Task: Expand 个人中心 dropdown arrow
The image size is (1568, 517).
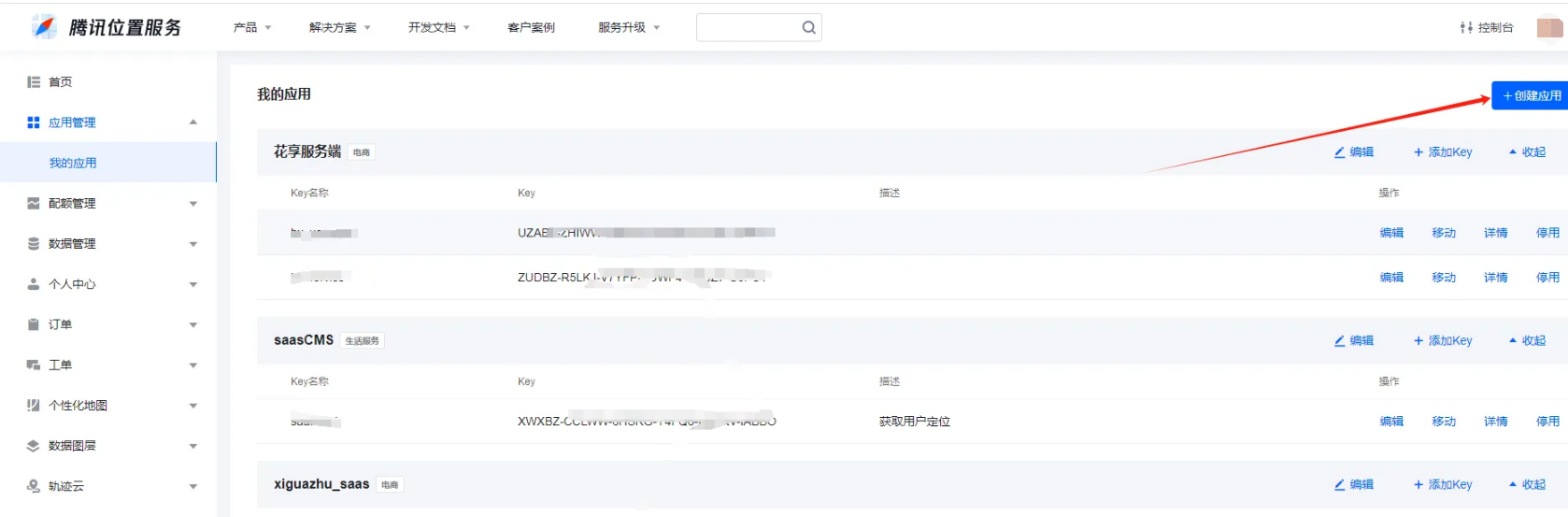Action: [193, 284]
